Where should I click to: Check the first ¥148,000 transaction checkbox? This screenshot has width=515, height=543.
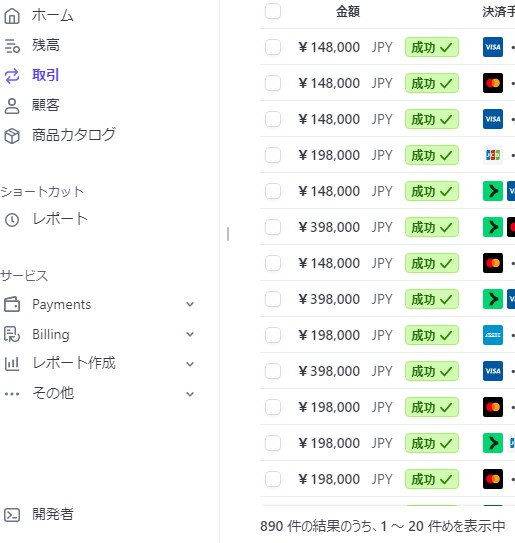point(273,47)
